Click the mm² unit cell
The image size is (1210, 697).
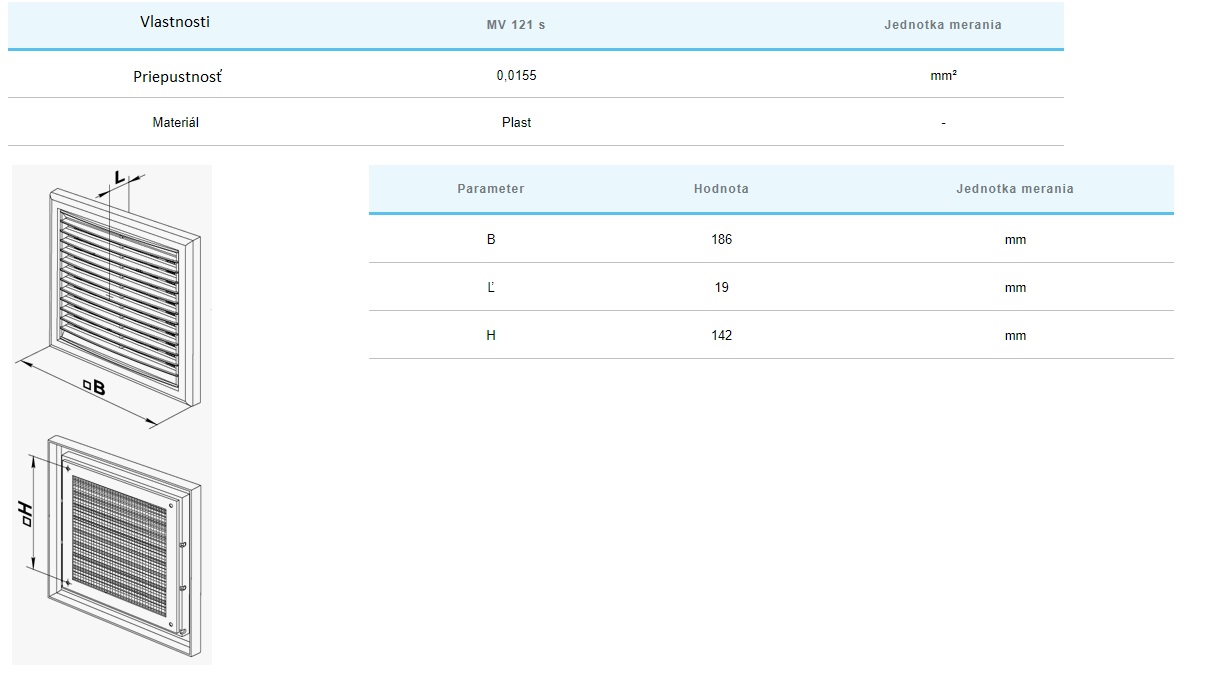pos(943,75)
